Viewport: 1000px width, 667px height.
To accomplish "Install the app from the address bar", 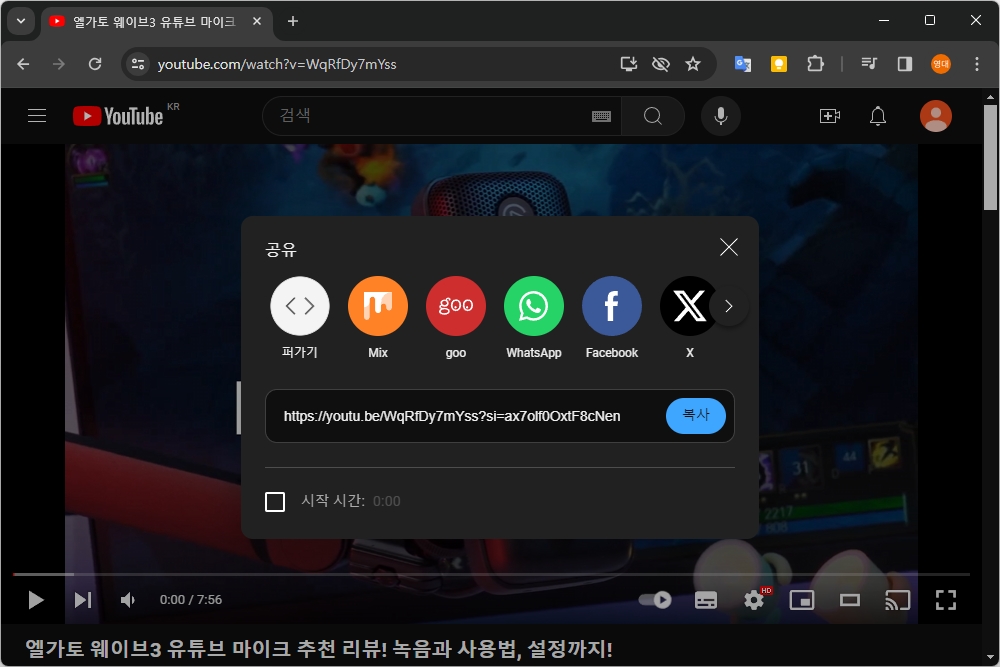I will (x=629, y=64).
